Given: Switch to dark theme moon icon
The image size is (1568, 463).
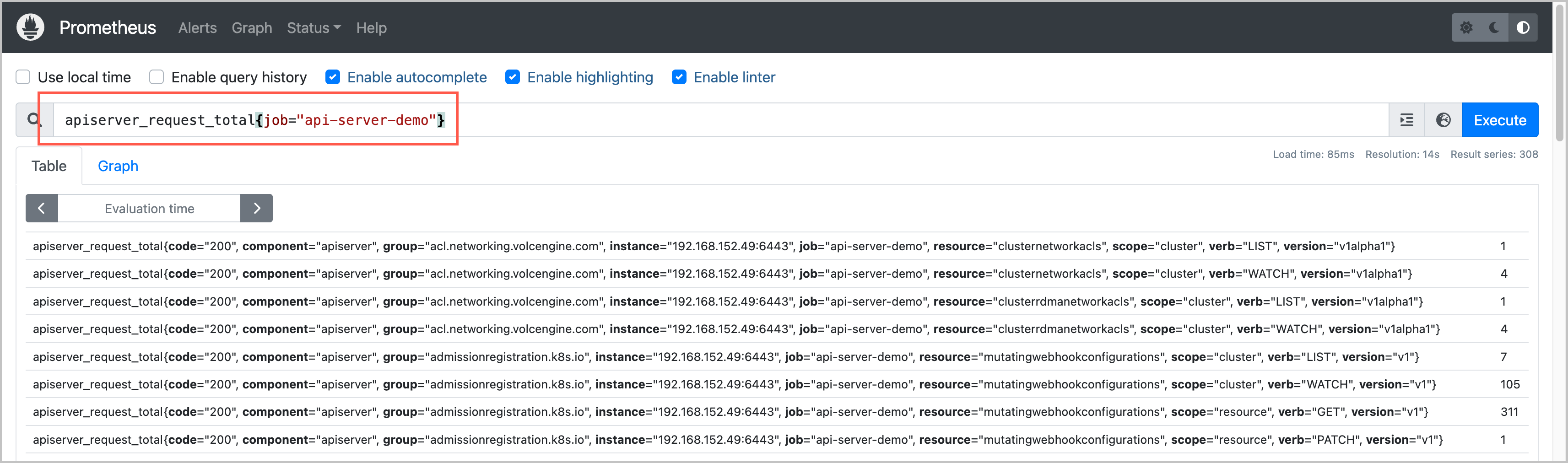Looking at the screenshot, I should [x=1494, y=27].
